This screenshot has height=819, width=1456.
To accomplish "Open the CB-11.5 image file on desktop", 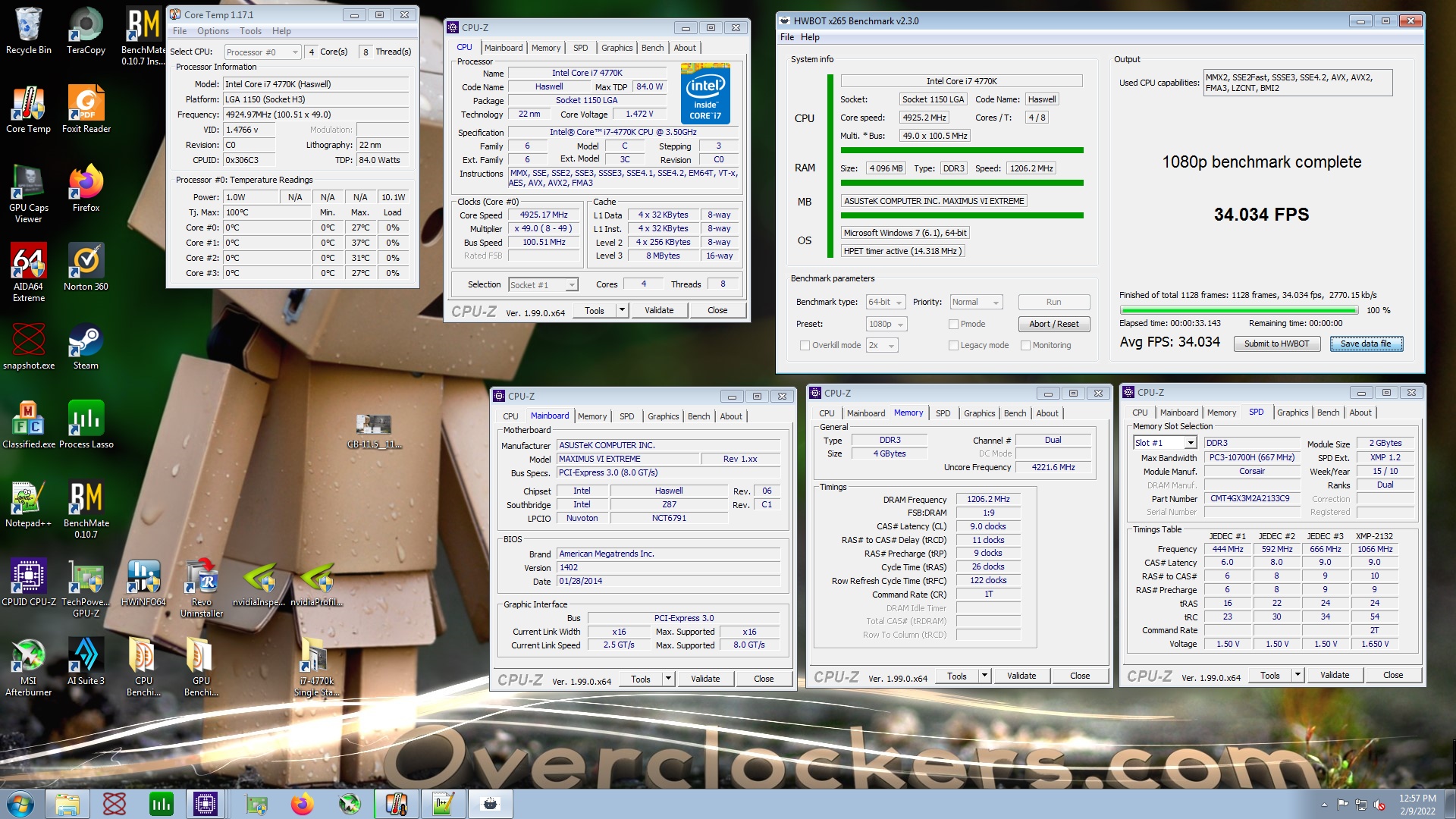I will [x=374, y=431].
